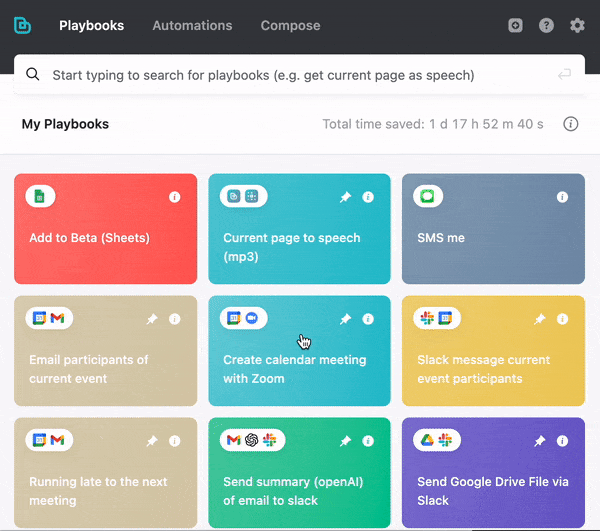Info icon on Send Google Drive File card

pos(562,441)
